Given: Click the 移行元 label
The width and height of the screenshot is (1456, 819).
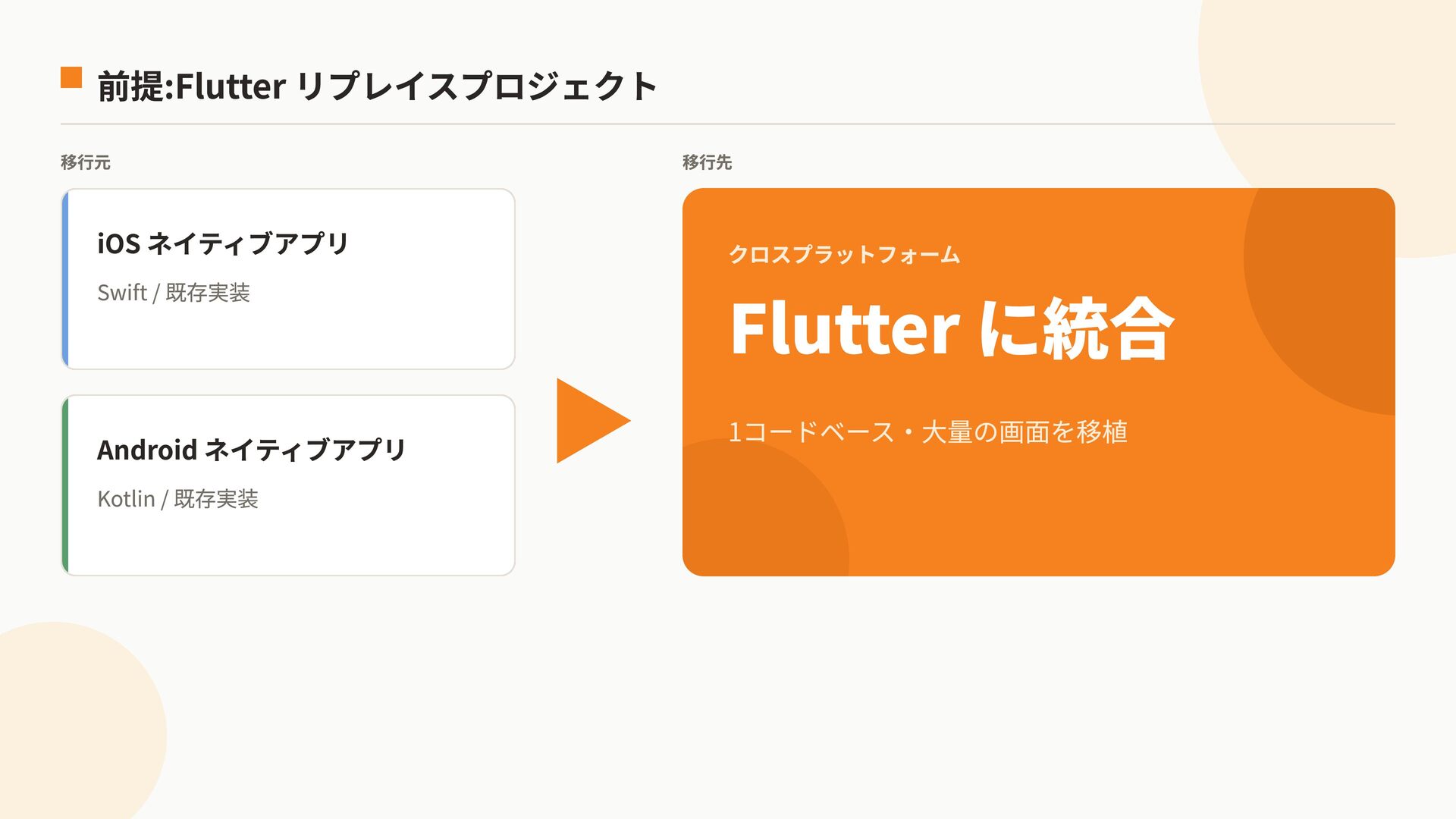Looking at the screenshot, I should 86,162.
